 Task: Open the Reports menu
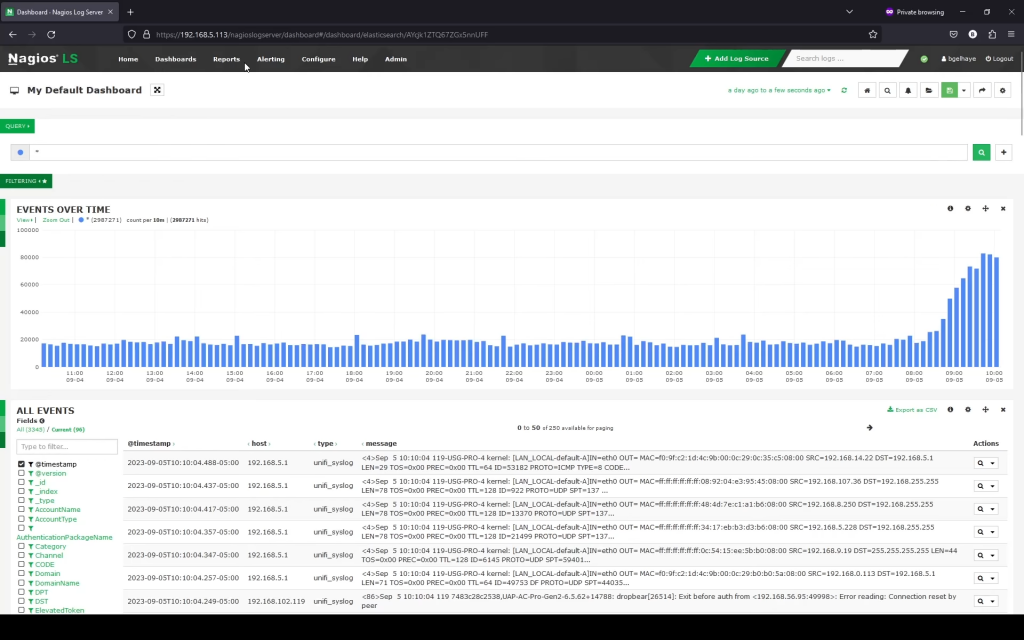click(x=226, y=59)
